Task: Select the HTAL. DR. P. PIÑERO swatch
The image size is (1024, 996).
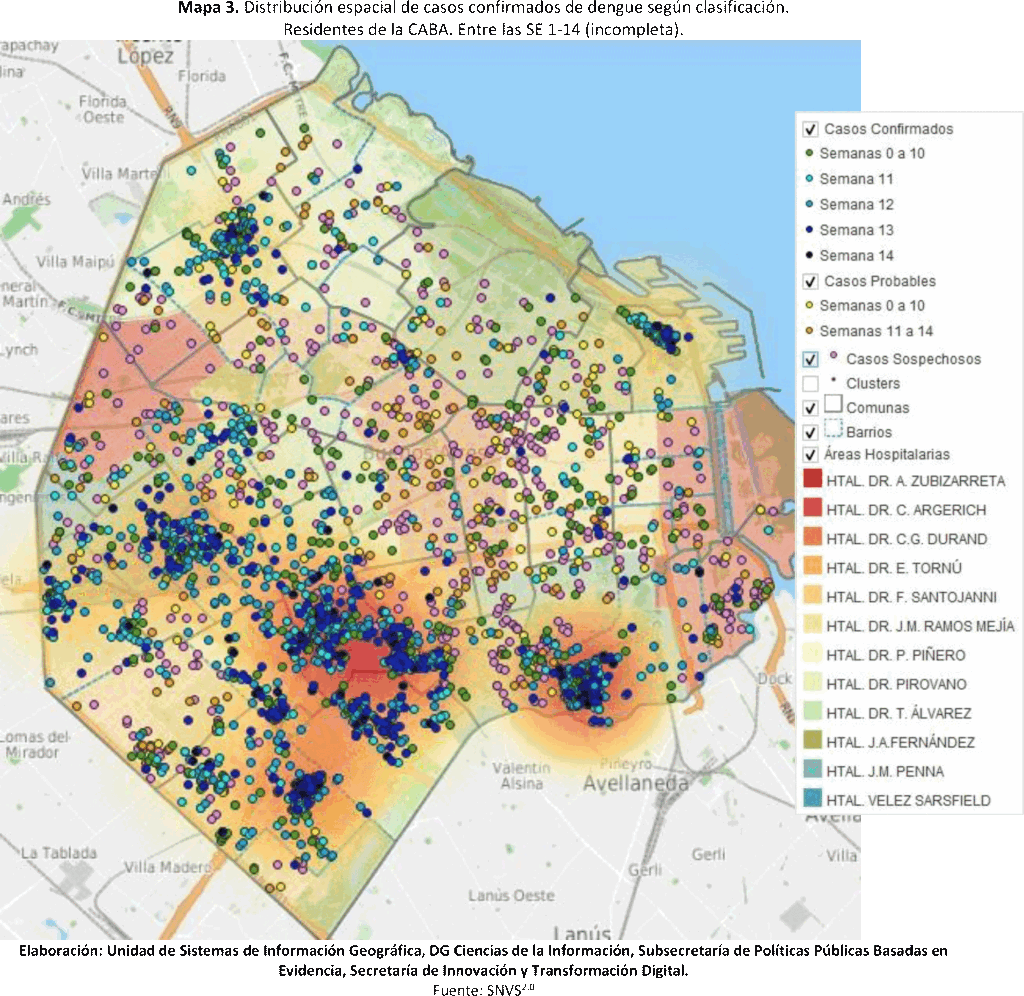Action: 812,652
